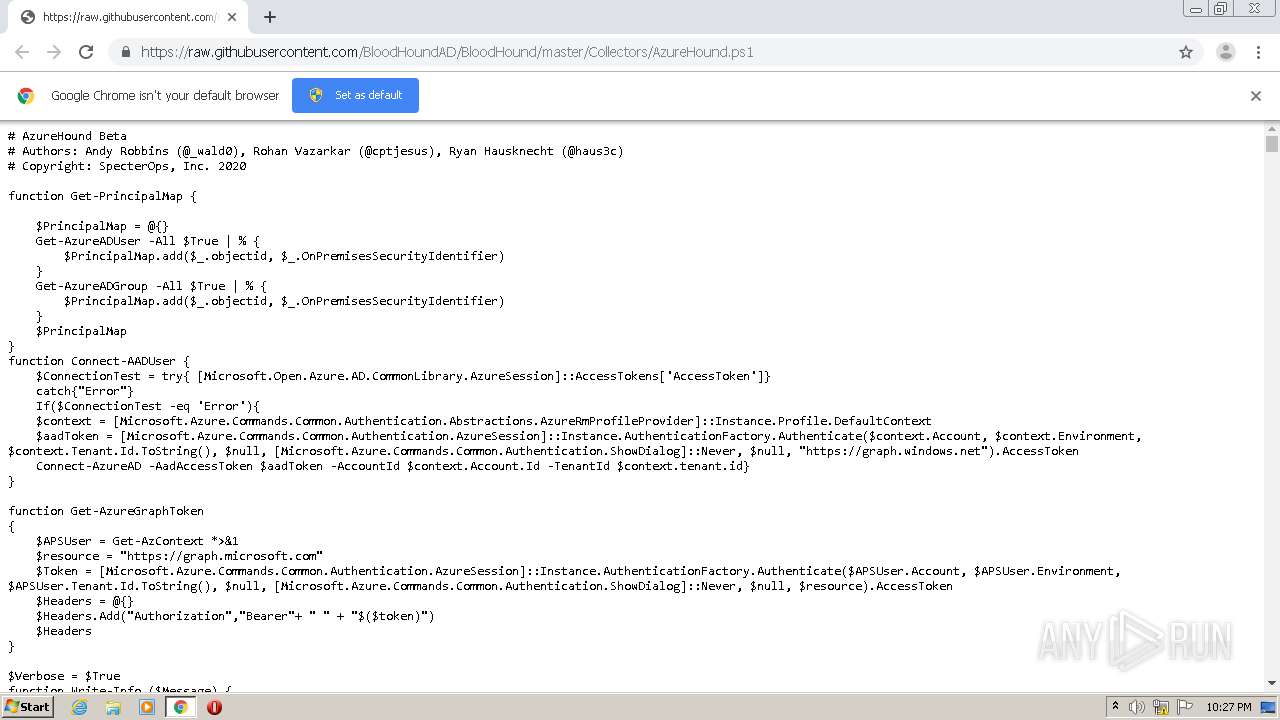Click the "catch{"Error"}" line

[x=84, y=391]
